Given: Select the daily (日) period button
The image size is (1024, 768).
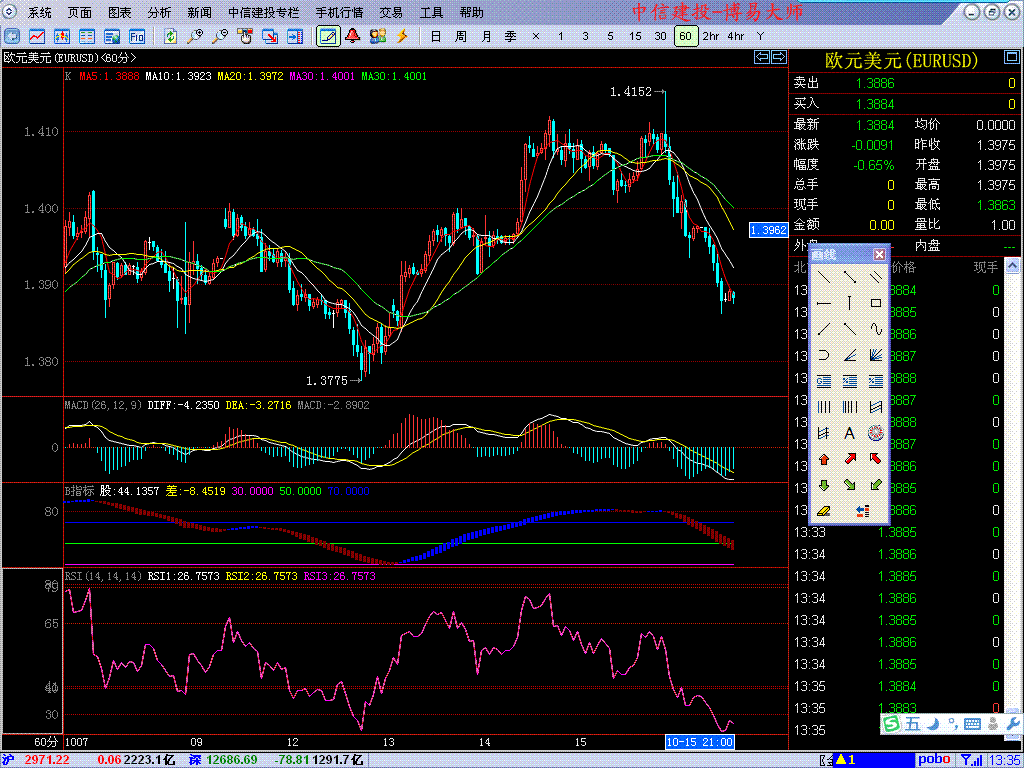Looking at the screenshot, I should (x=435, y=36).
